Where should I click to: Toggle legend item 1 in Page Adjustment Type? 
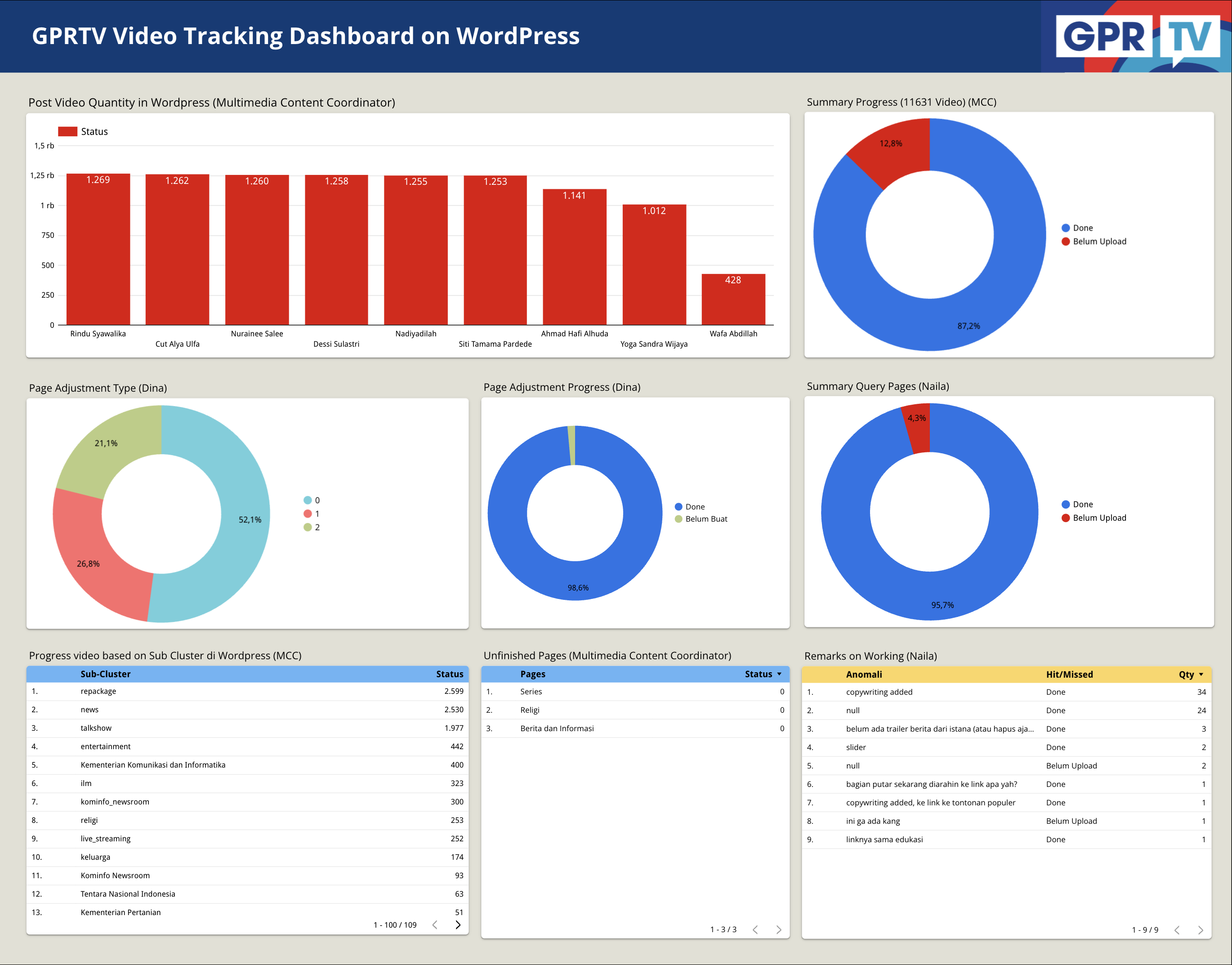pos(312,514)
